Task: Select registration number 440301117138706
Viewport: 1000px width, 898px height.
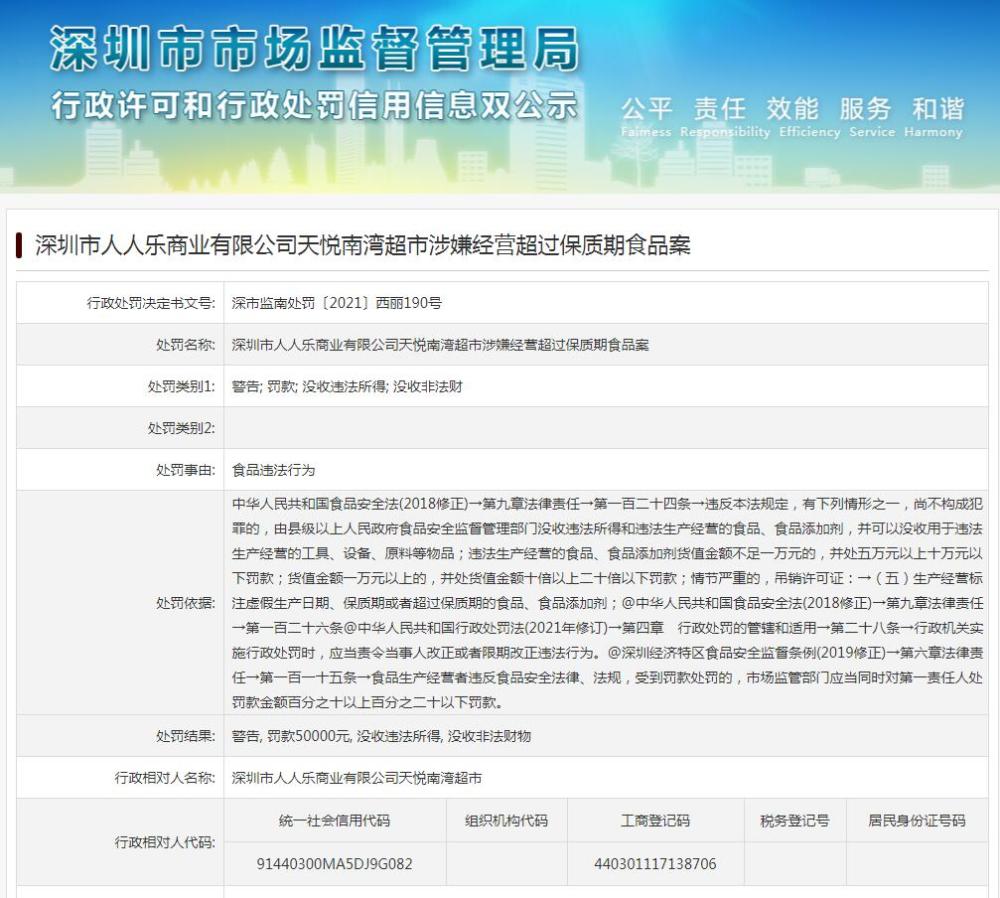Action: coord(655,864)
